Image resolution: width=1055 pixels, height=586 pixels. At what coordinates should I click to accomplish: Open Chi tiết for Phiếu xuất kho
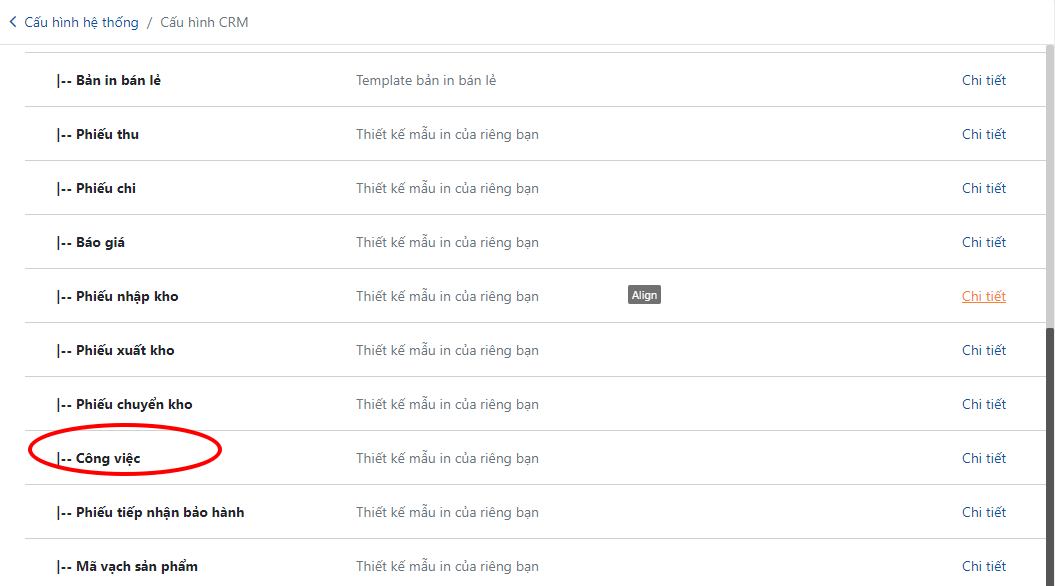tap(984, 350)
